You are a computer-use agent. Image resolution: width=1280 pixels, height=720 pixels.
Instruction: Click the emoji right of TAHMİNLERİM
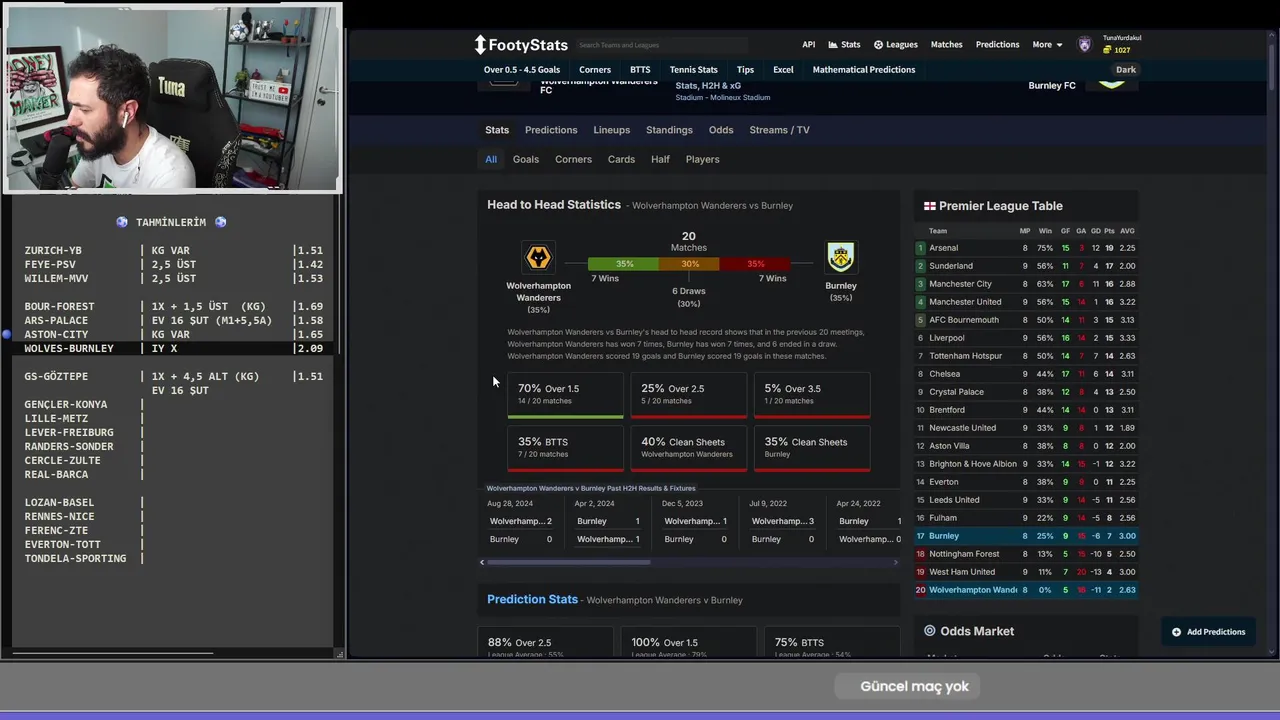220,222
